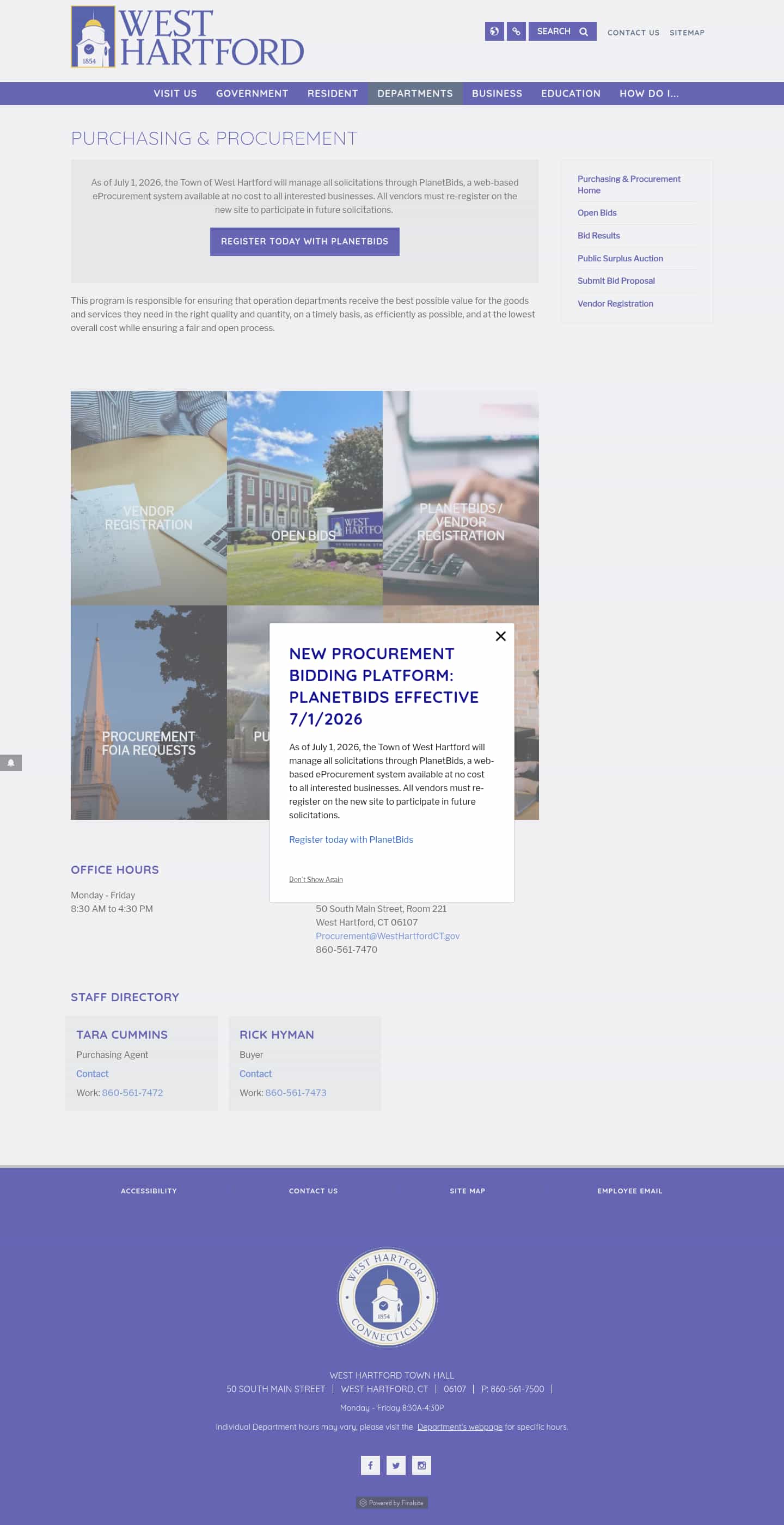Viewport: 784px width, 1525px height.
Task: Open the How Do I... menu
Action: pos(649,94)
